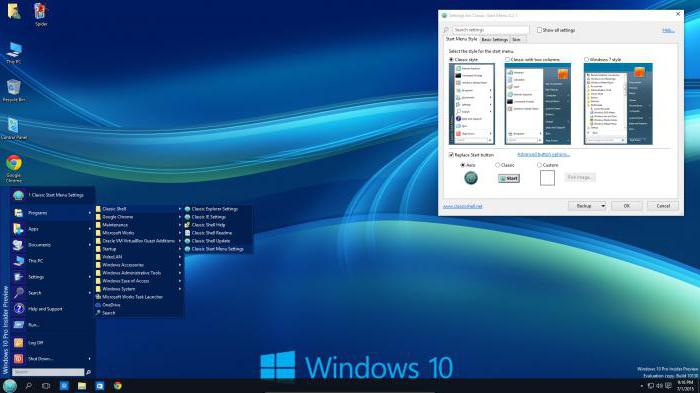Click the volume icon in system tray
Viewport: 700px width, 393px height.
tap(659, 386)
